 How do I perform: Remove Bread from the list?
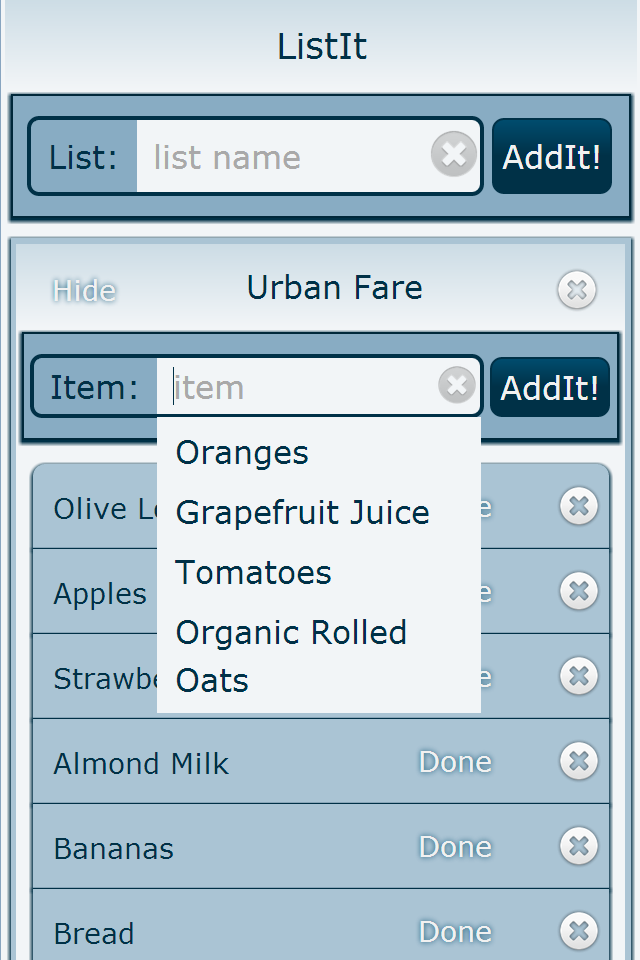click(x=578, y=931)
